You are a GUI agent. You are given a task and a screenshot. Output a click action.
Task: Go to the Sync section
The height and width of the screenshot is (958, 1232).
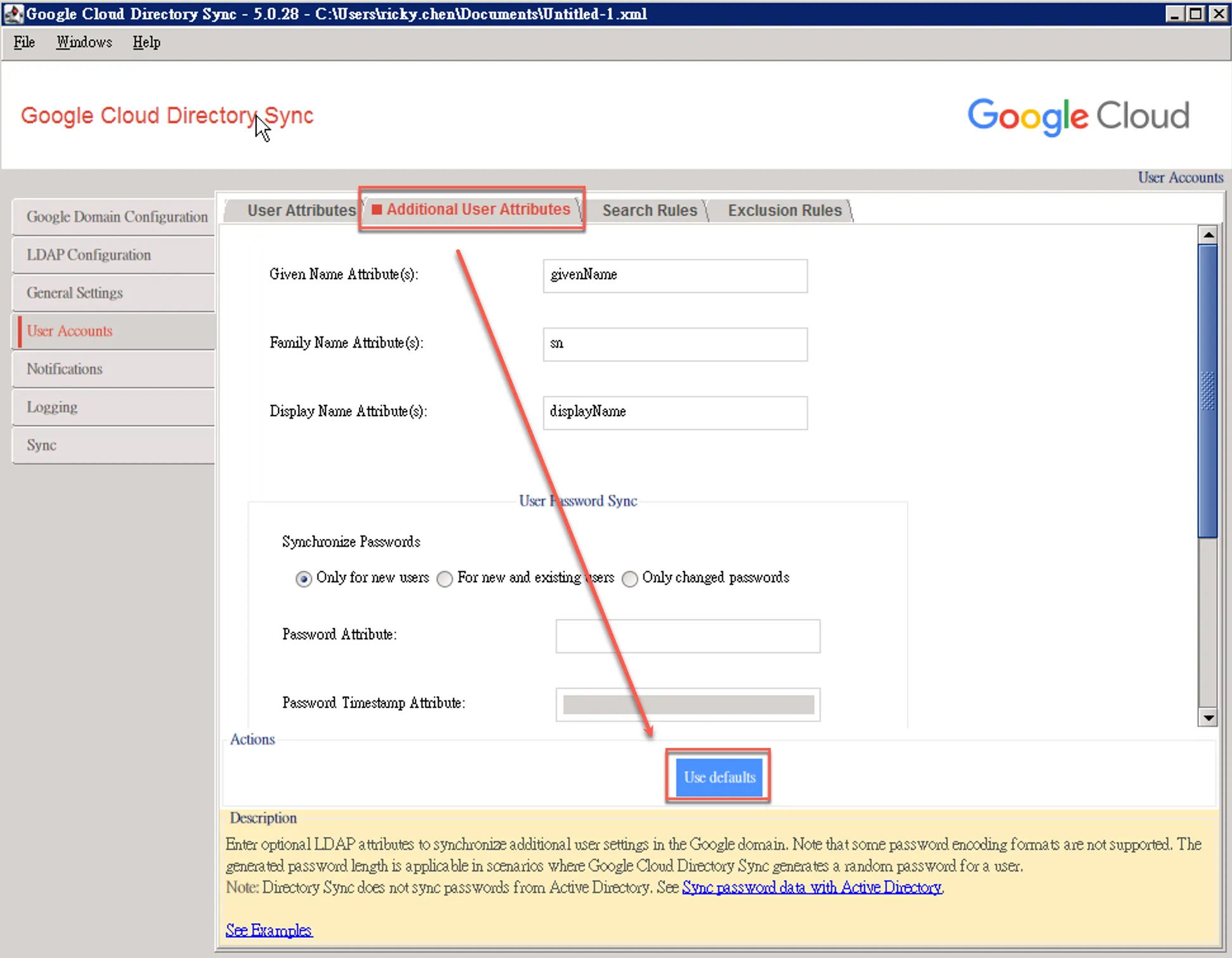(x=114, y=445)
